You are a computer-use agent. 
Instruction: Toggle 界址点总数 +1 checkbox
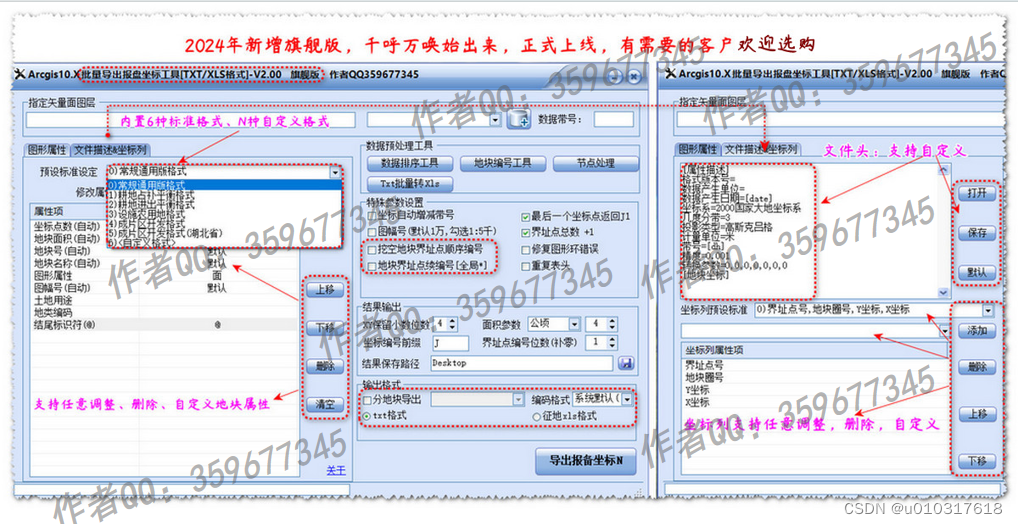point(526,232)
